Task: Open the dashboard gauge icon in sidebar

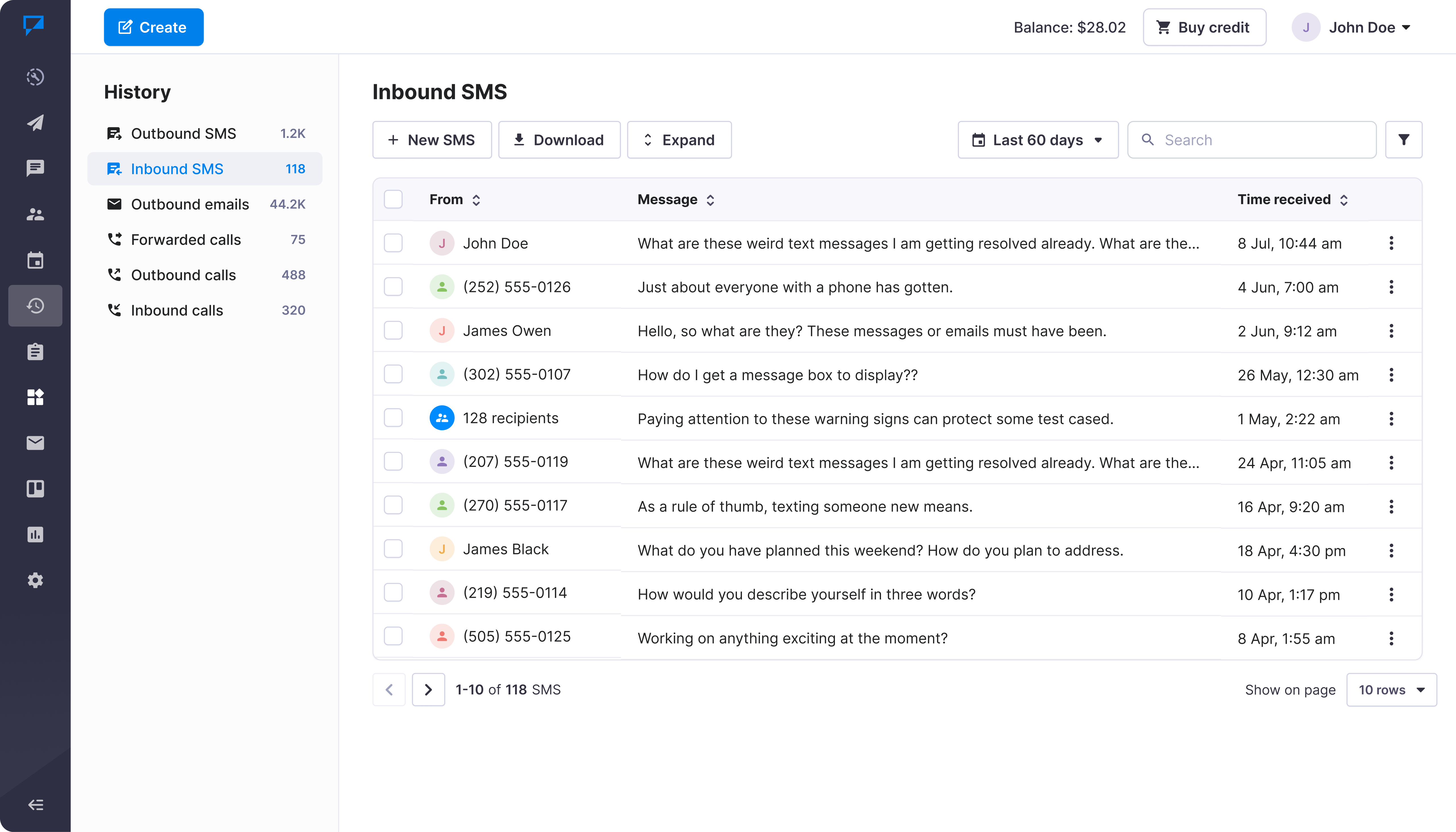Action: click(x=36, y=76)
